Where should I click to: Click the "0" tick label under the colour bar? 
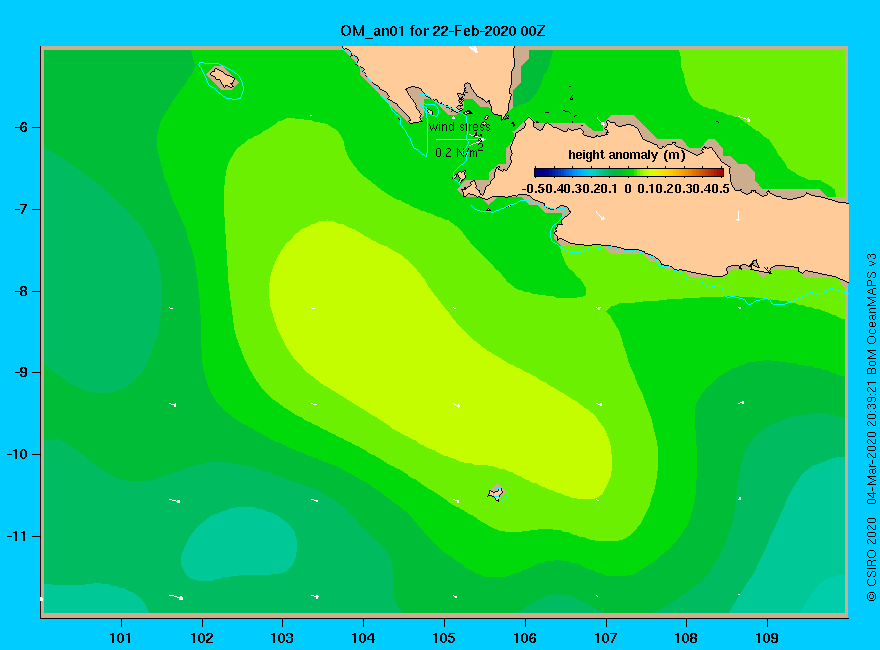click(628, 189)
